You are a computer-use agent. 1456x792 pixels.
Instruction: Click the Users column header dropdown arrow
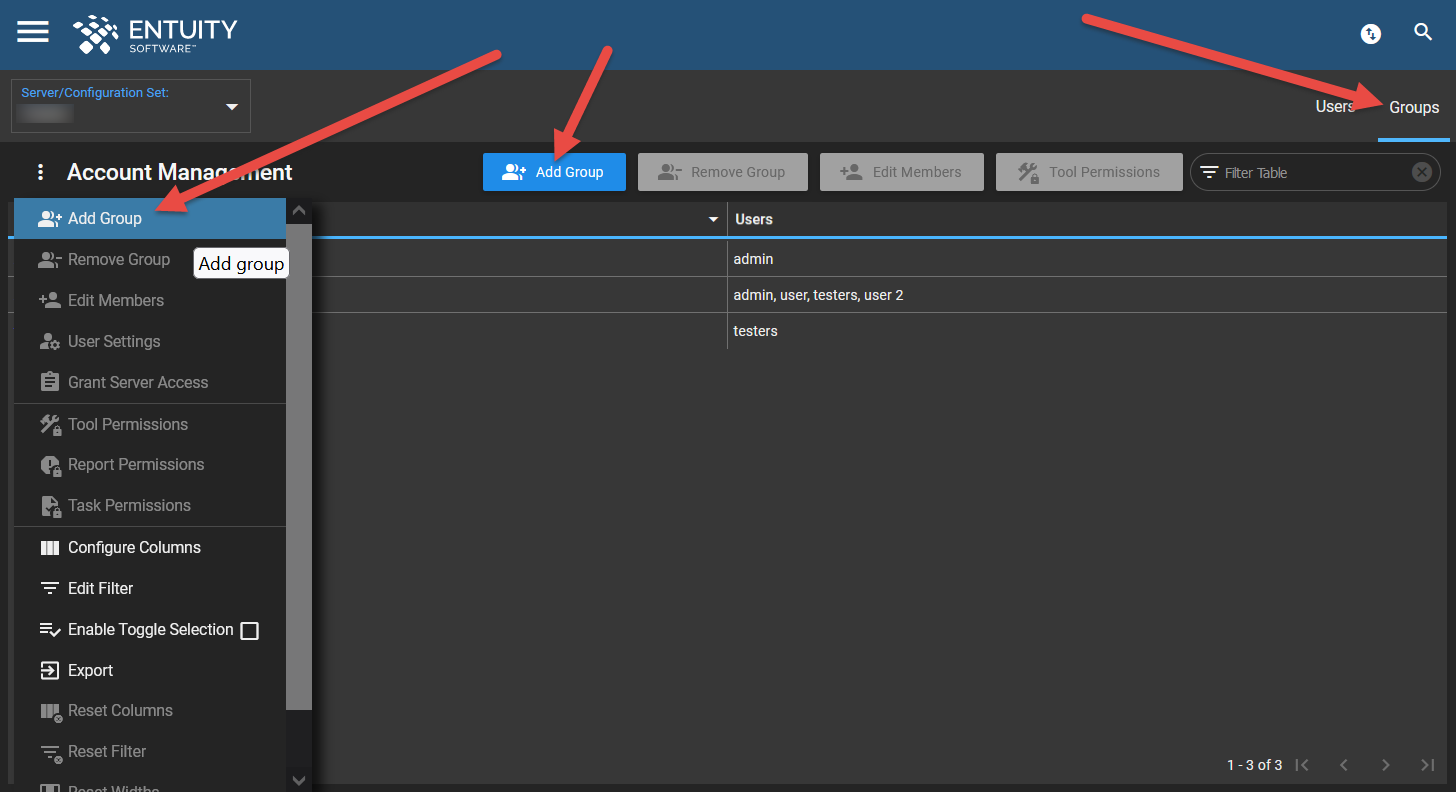coord(713,218)
